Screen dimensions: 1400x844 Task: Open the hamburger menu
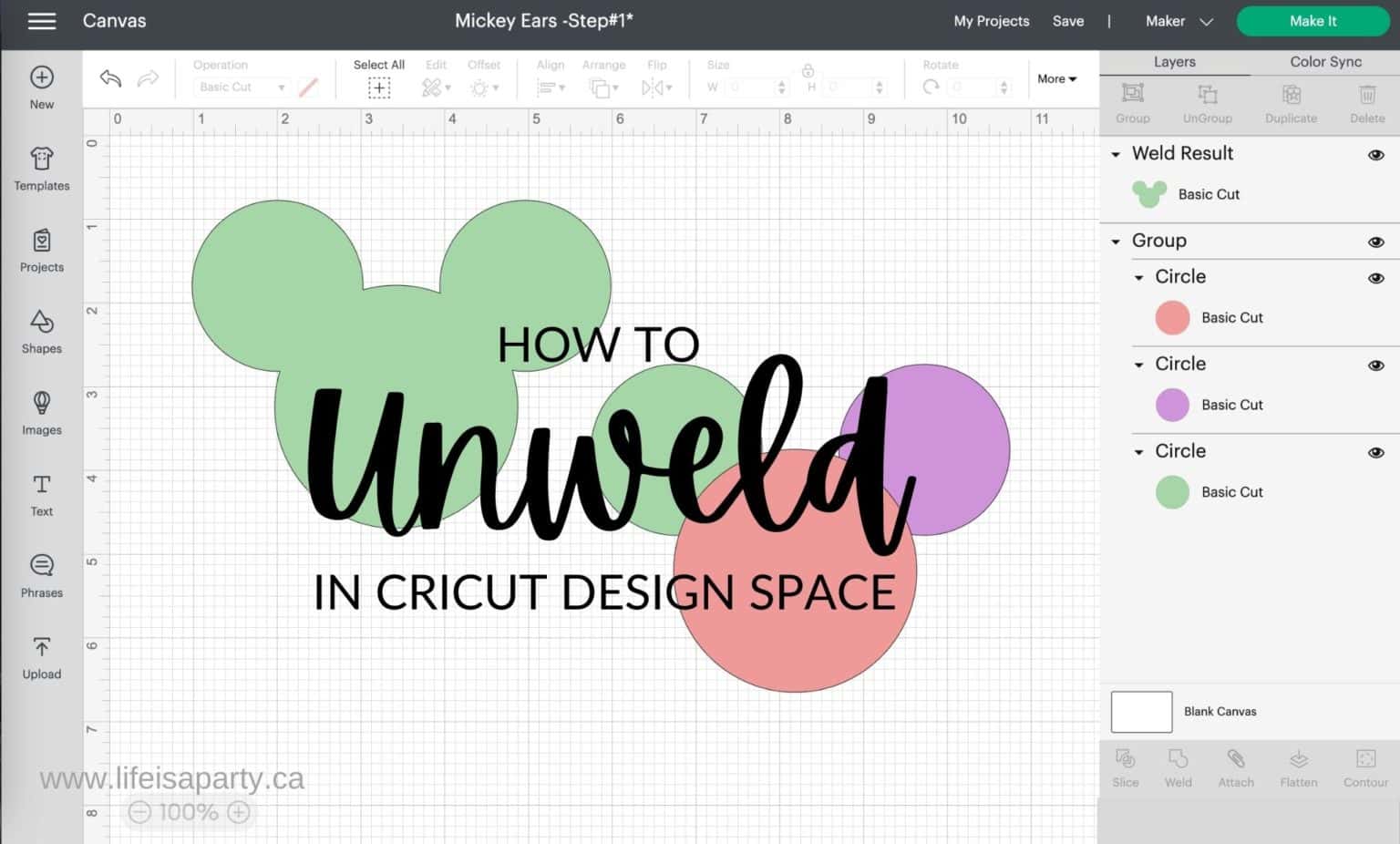click(x=41, y=21)
